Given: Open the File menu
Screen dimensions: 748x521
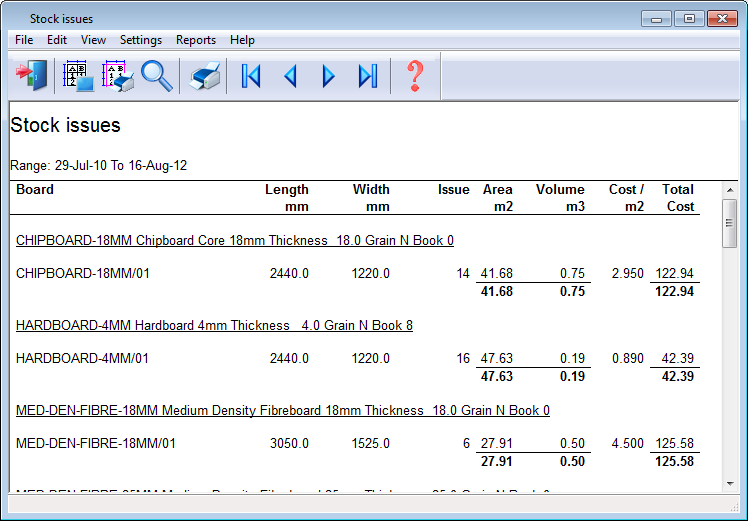Looking at the screenshot, I should [24, 40].
